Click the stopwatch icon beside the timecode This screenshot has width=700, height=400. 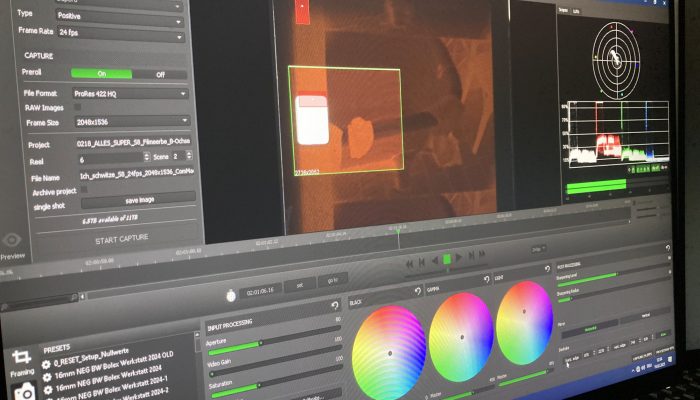click(x=231, y=295)
